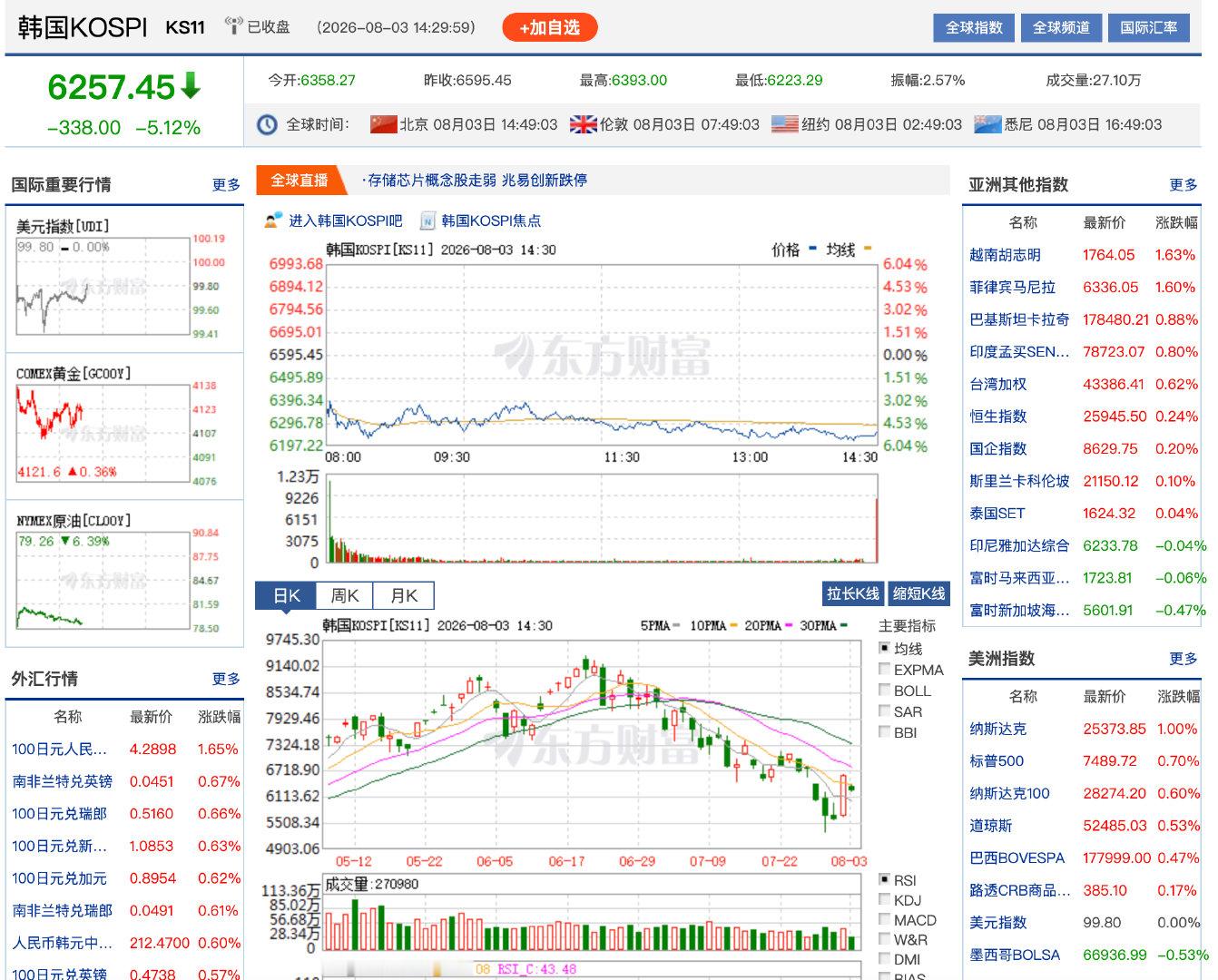Switch to the 日K tab
The height and width of the screenshot is (980, 1218).
[286, 595]
